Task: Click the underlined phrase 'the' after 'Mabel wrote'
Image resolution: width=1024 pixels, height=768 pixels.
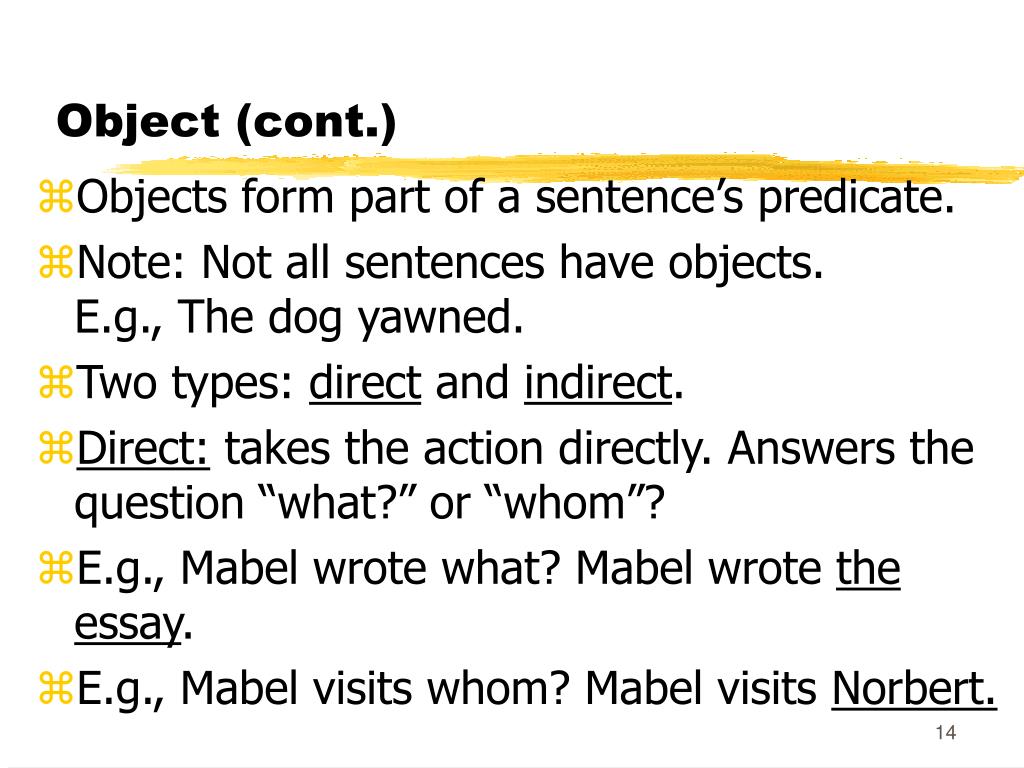Action: (868, 568)
